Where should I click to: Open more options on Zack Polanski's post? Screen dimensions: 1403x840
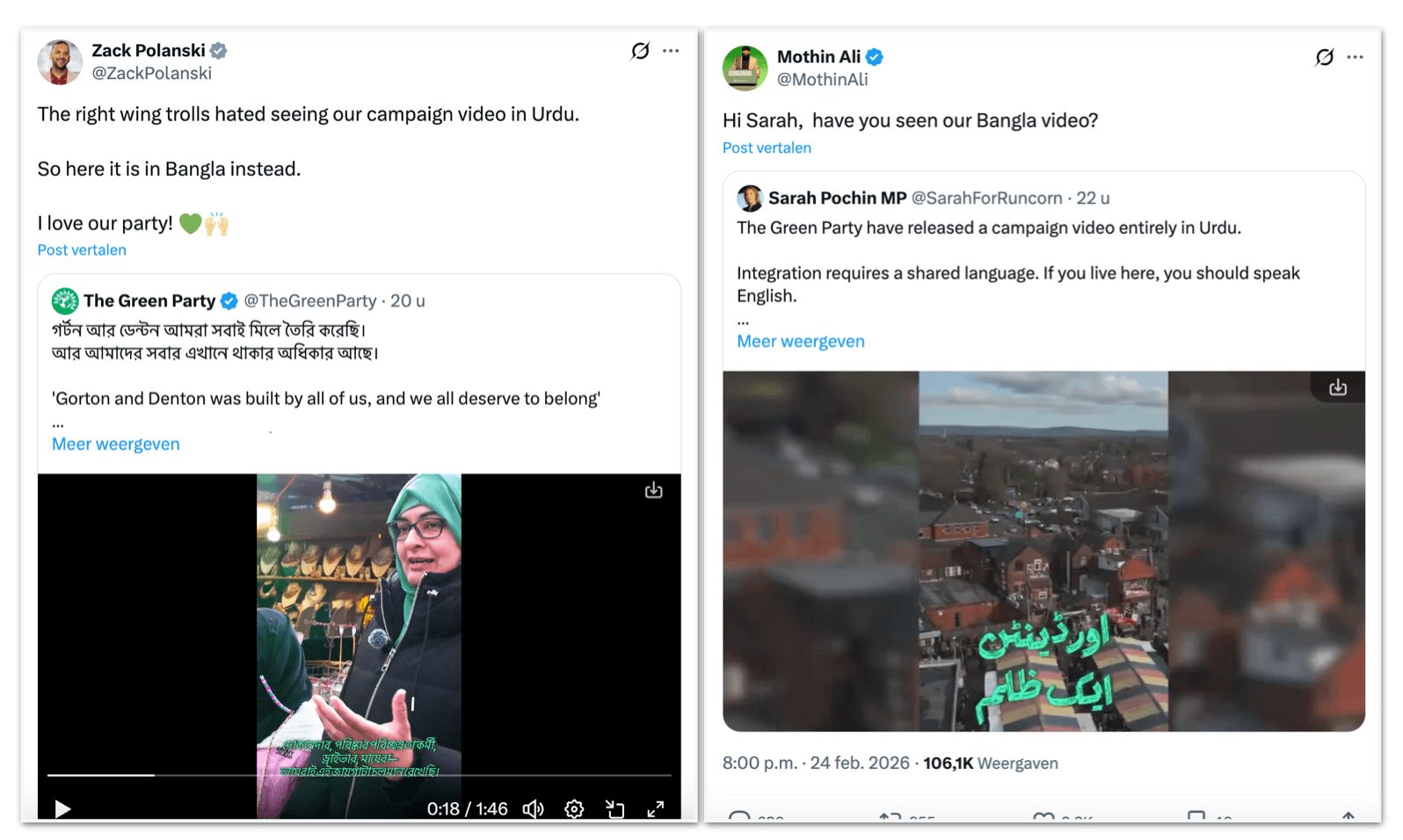[671, 51]
